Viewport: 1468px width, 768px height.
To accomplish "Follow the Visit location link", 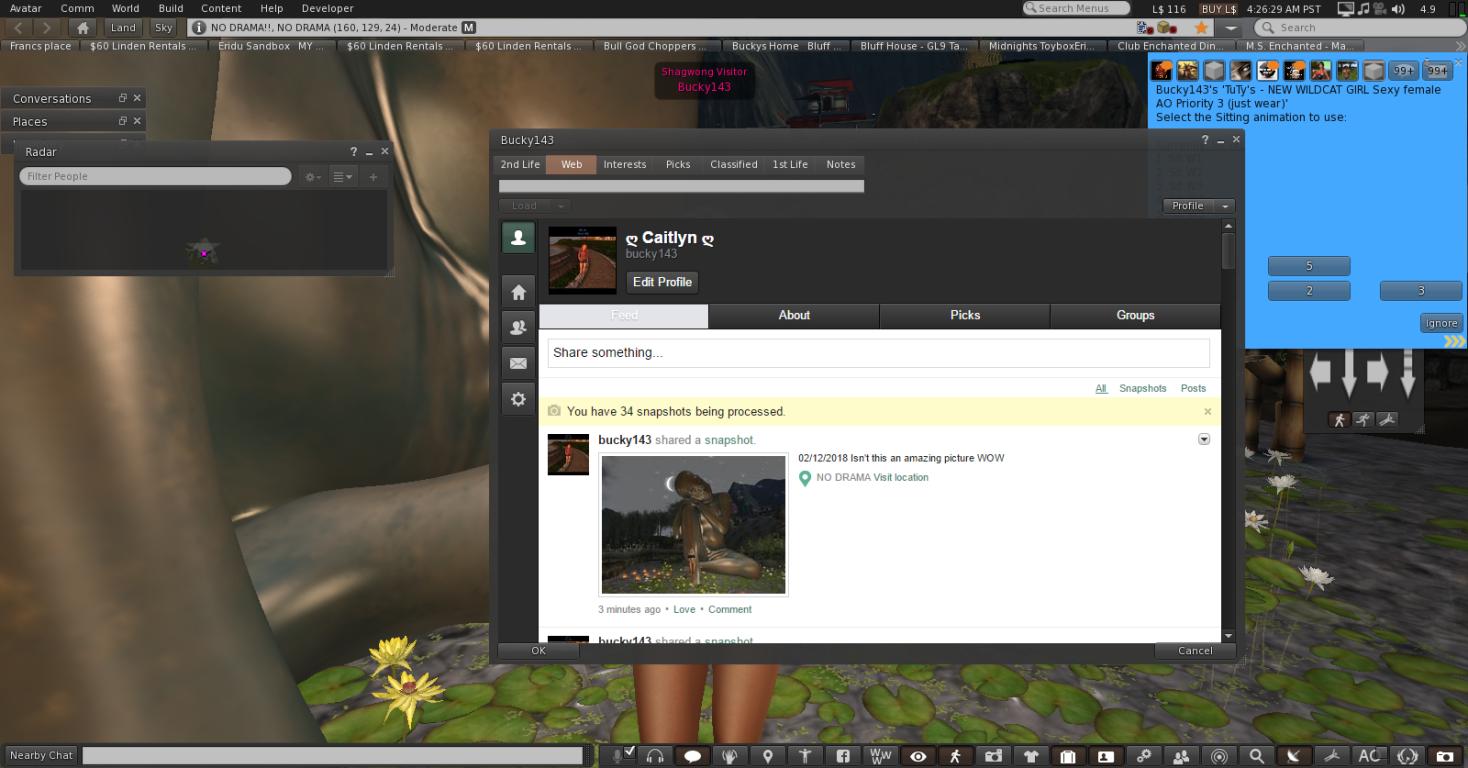I will (x=900, y=478).
